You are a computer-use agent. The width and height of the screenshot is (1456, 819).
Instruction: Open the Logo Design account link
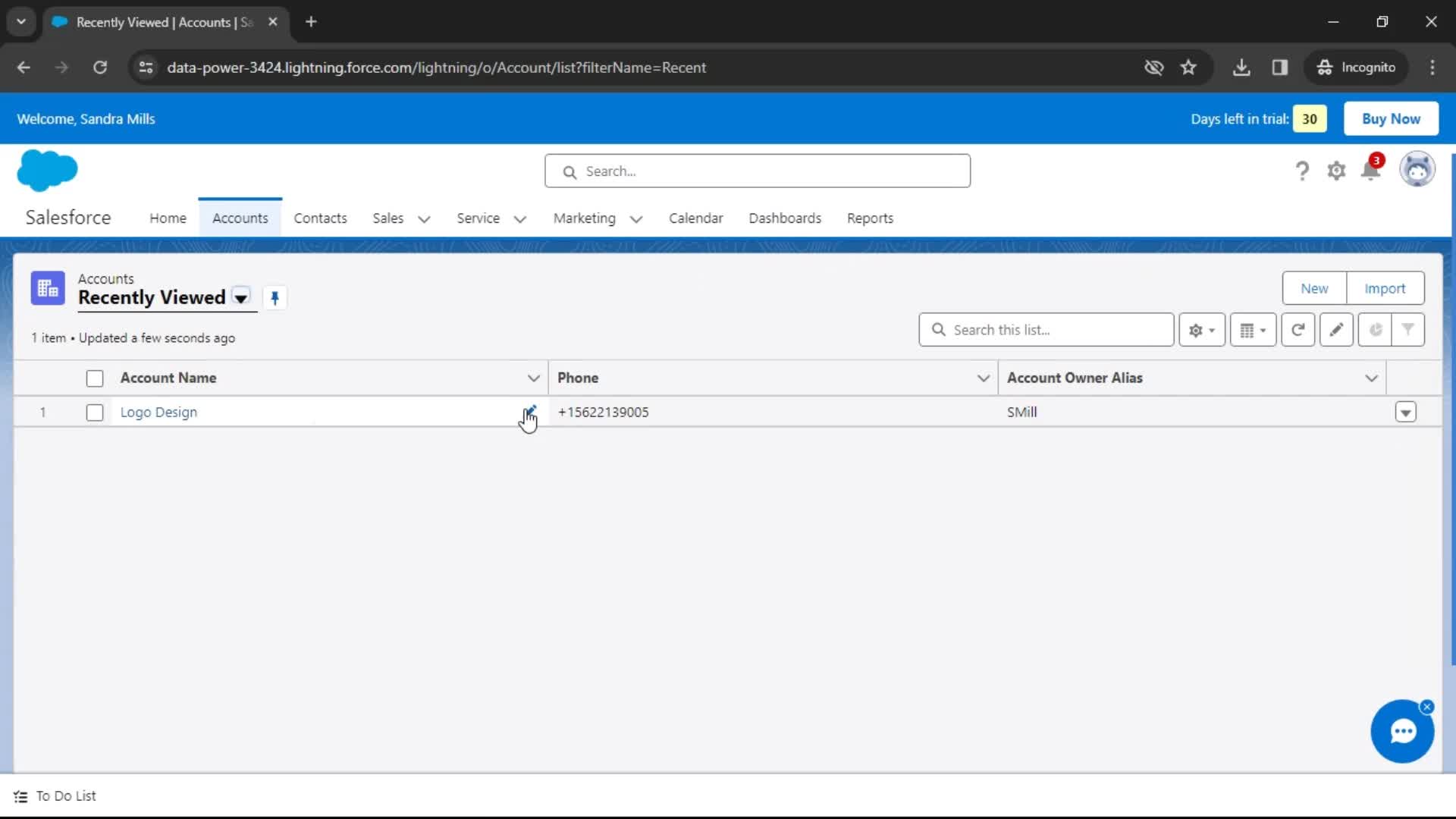(158, 413)
